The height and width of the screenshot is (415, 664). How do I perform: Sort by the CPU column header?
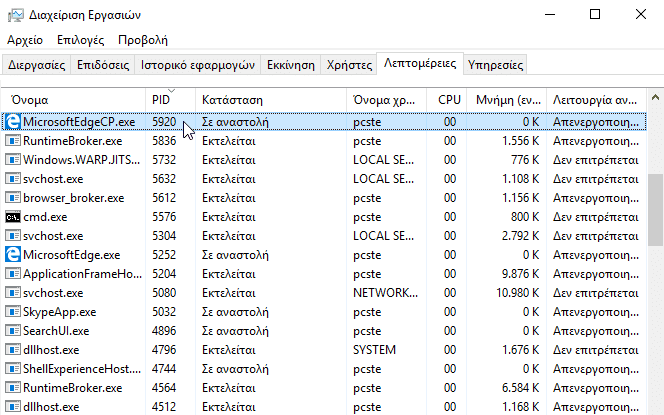point(449,100)
